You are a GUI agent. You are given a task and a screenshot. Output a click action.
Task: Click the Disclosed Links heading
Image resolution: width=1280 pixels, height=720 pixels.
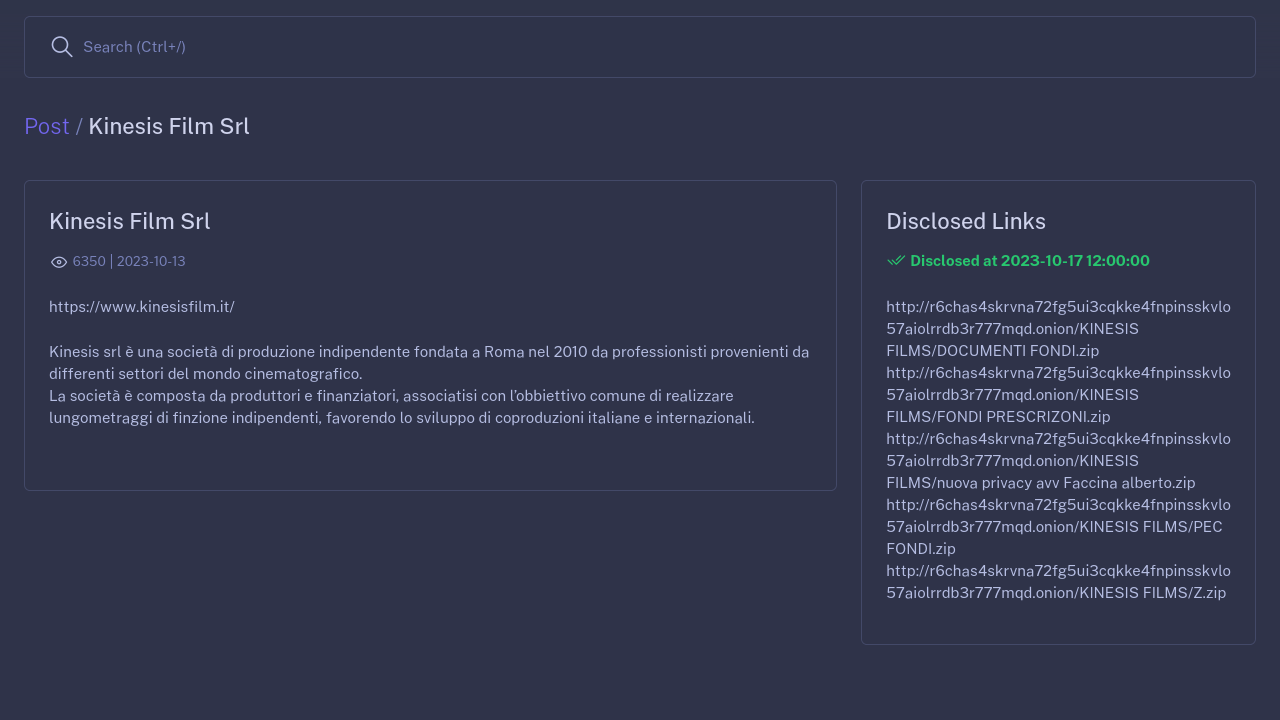(966, 221)
